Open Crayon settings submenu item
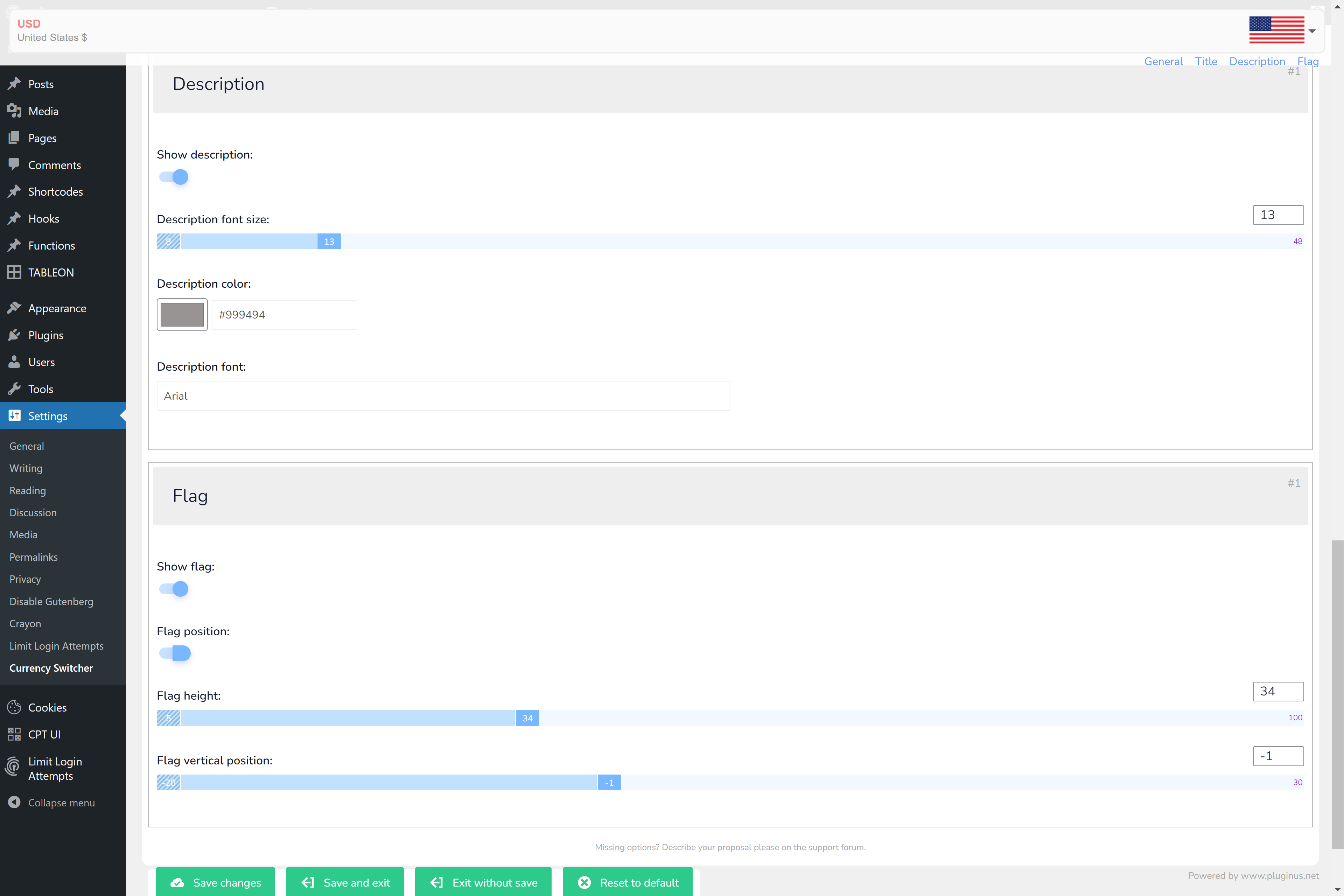 (x=25, y=623)
